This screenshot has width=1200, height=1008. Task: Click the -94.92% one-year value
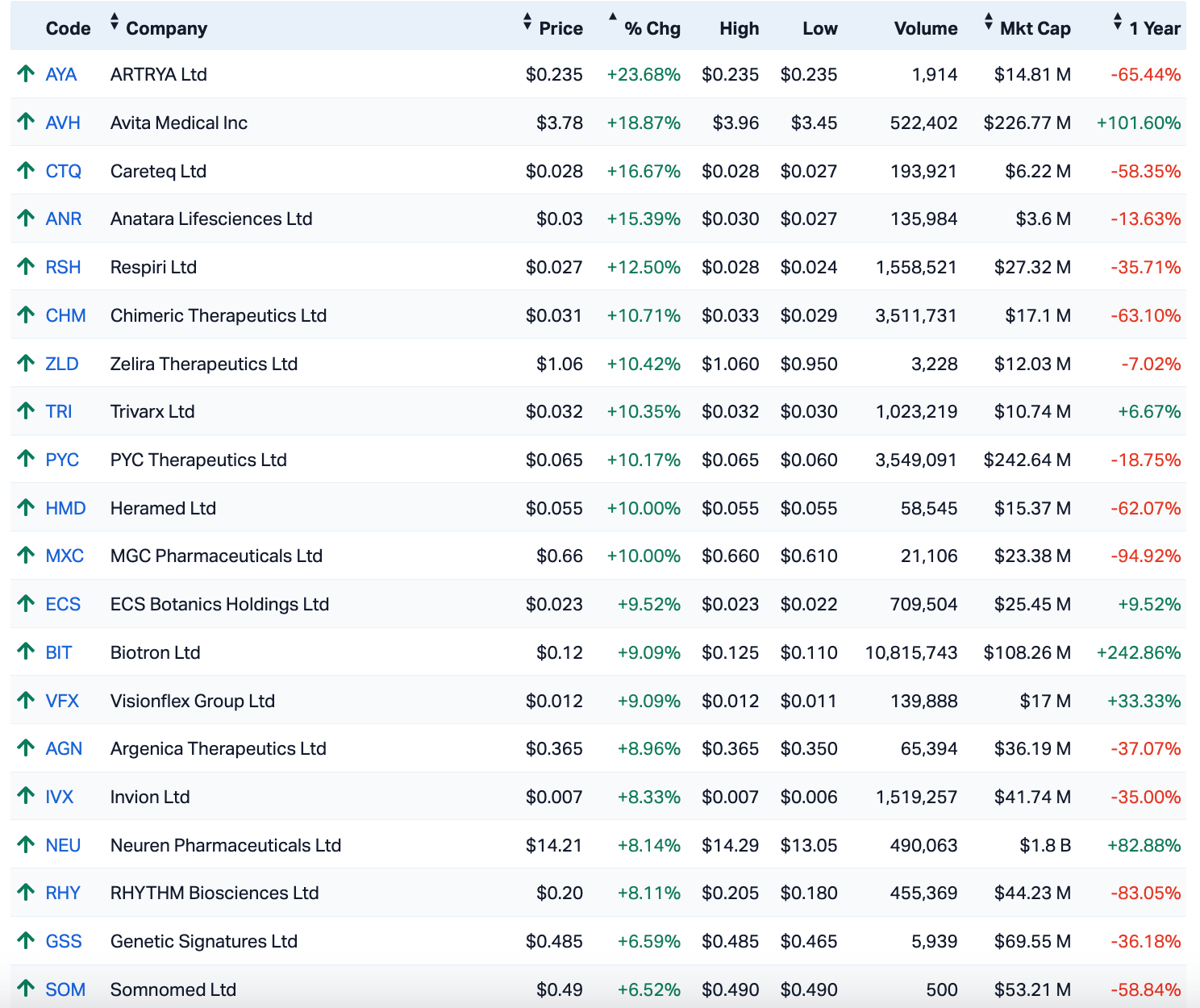(x=1146, y=556)
